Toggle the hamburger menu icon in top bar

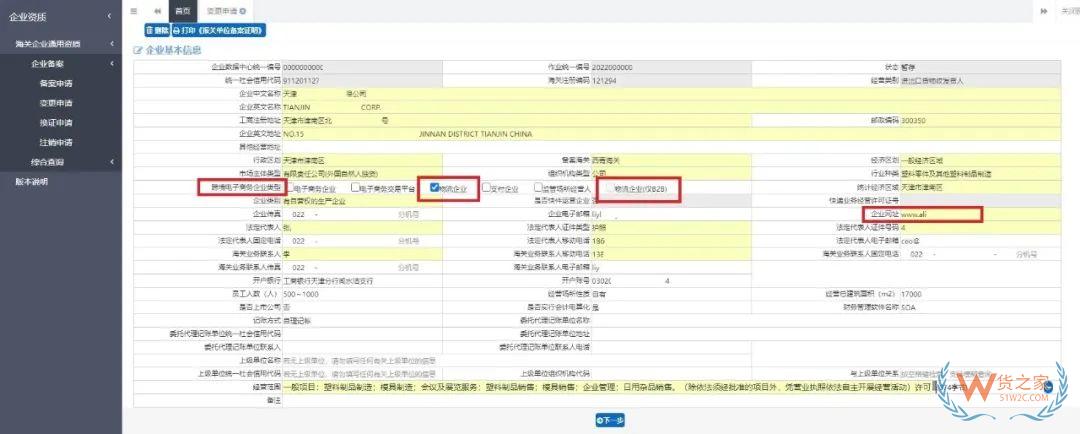coord(134,11)
